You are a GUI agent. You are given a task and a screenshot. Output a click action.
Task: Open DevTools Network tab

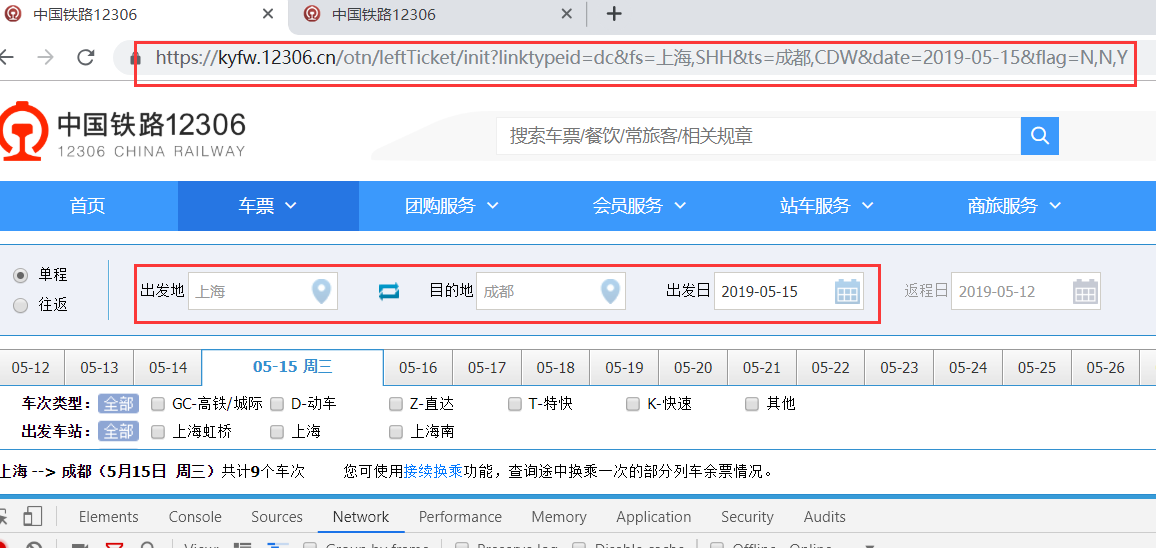click(361, 517)
